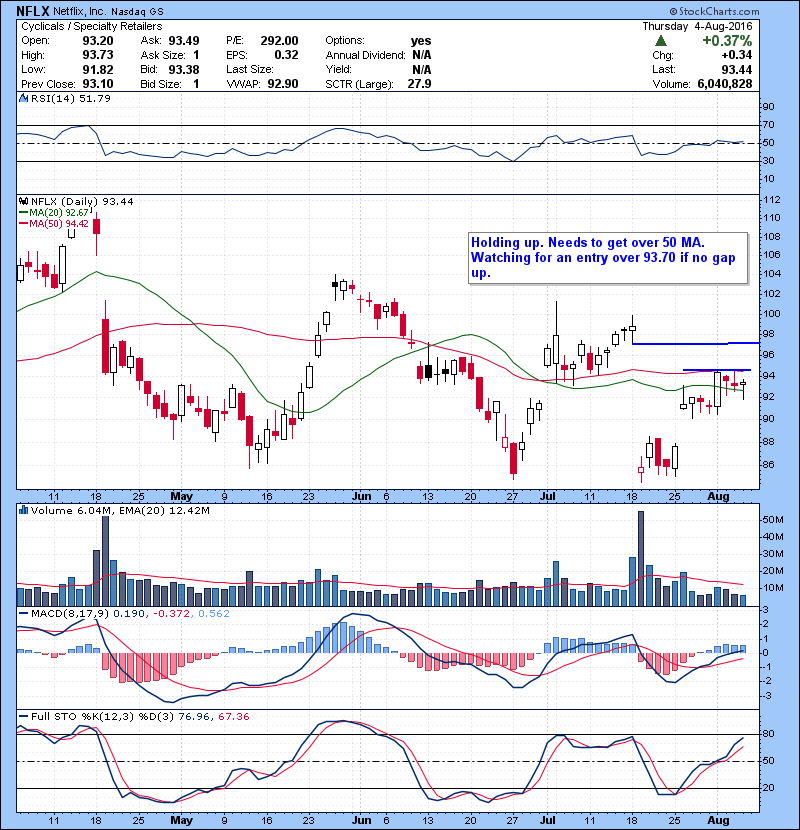Image resolution: width=800 pixels, height=830 pixels.
Task: Click the -3 mark on MACD axis
Action: 767,696
